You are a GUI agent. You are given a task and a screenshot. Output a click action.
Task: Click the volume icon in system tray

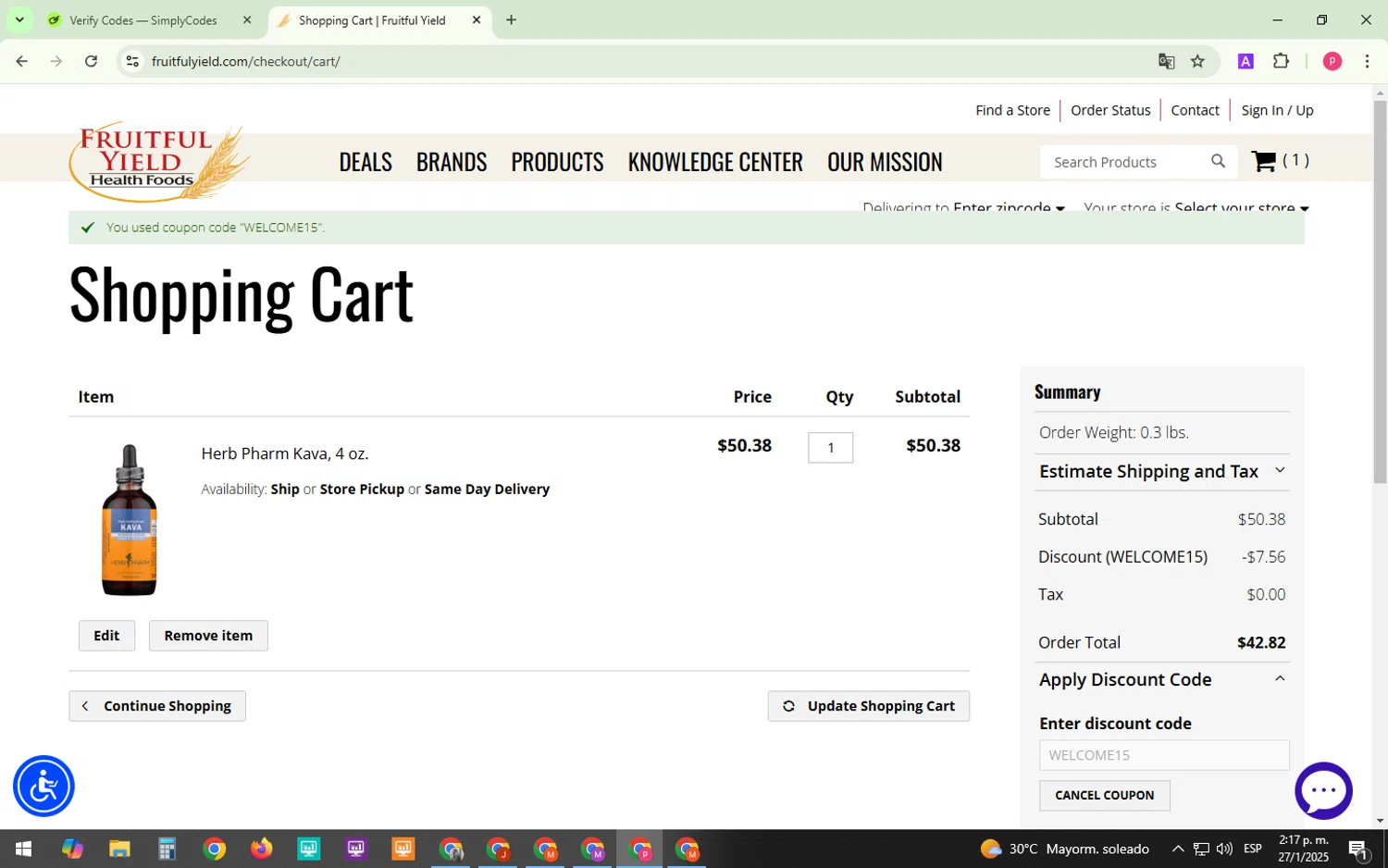point(1224,849)
